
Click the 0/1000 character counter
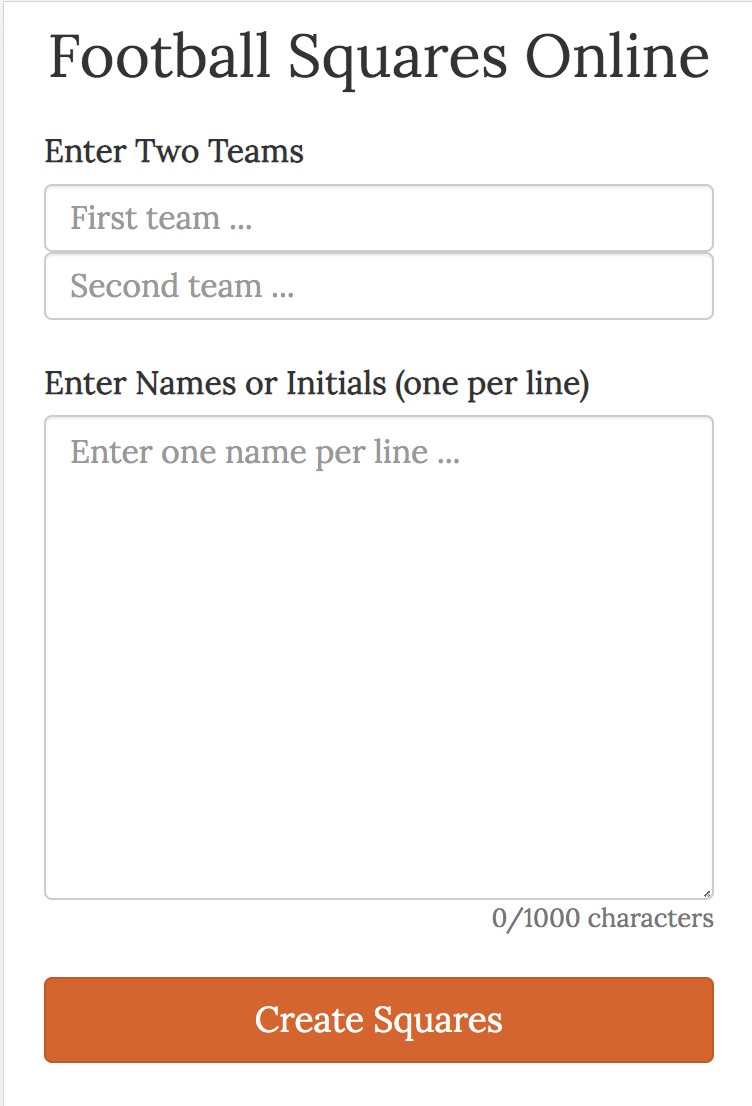tap(602, 919)
